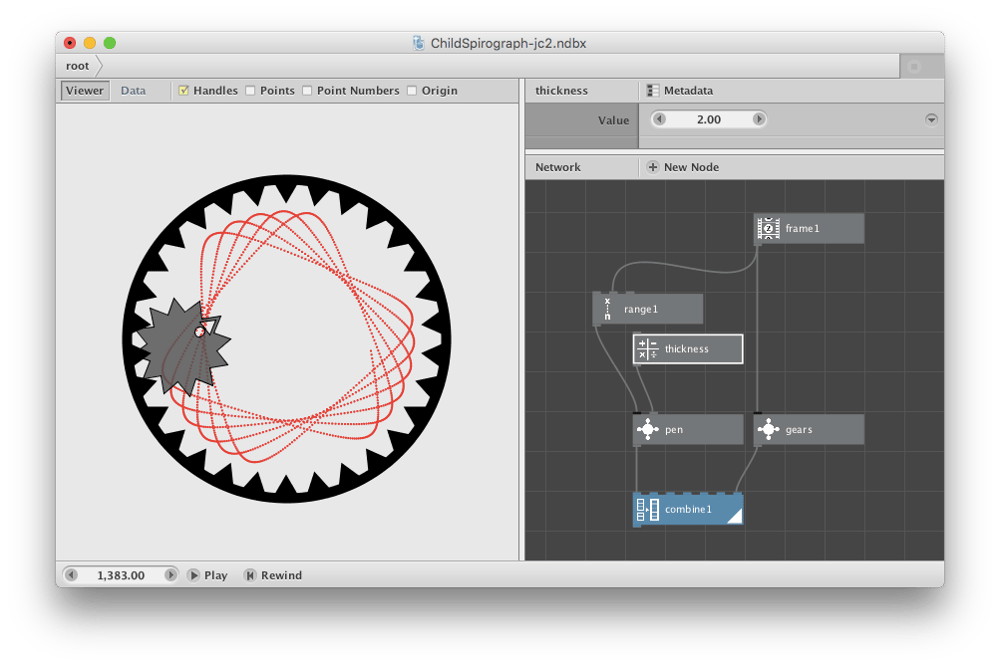
Task: Enable the Origin checkbox
Action: 412,91
